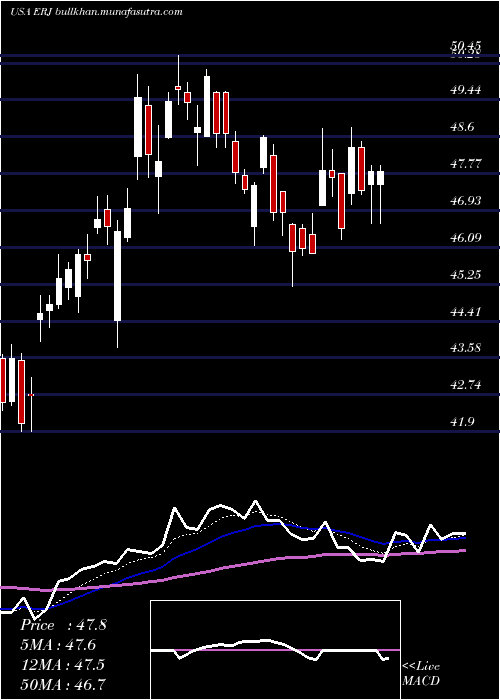Click the 41.9 price axis label
The width and height of the screenshot is (500, 700).
pyautogui.click(x=464, y=422)
